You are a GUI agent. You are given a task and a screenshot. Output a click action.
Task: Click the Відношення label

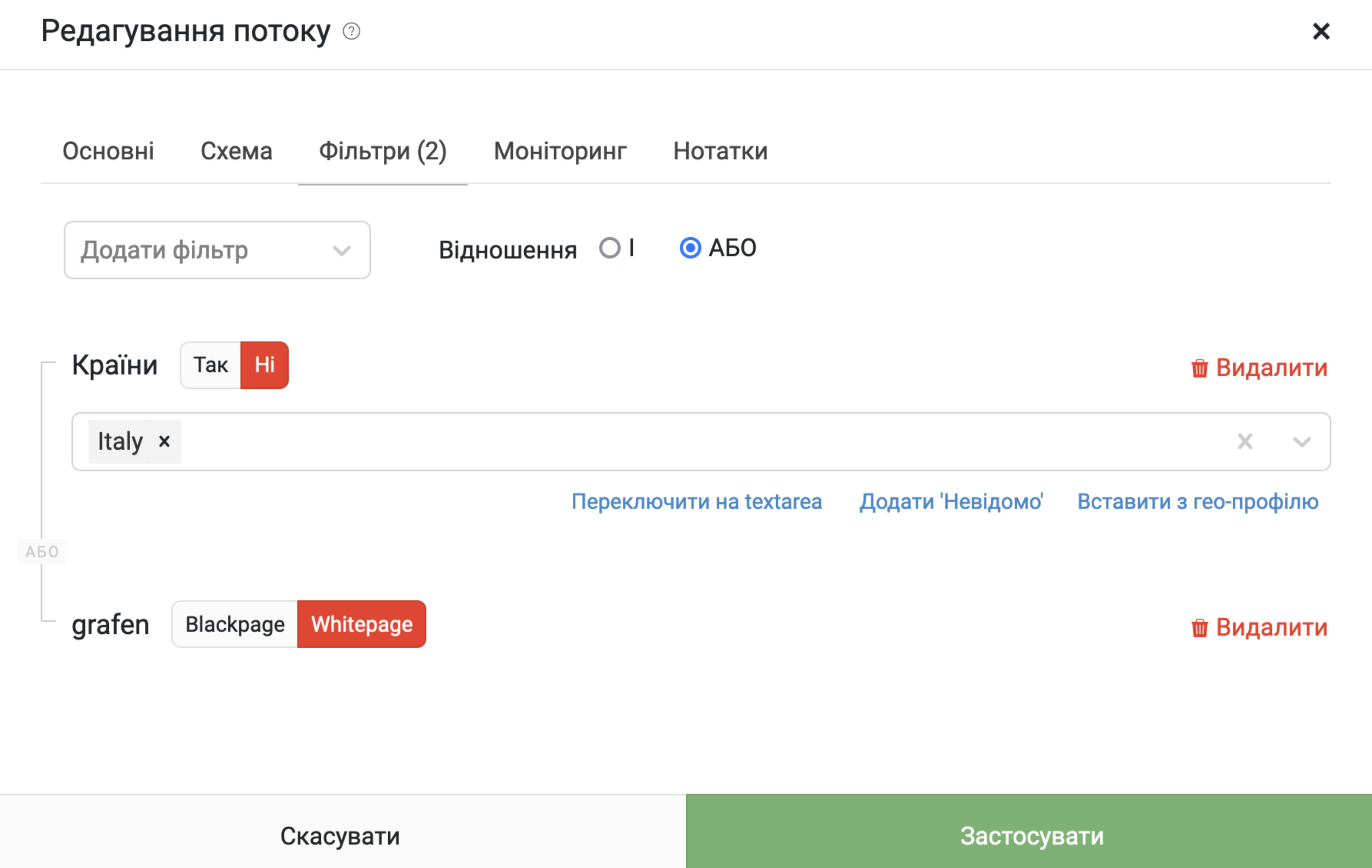(x=508, y=250)
